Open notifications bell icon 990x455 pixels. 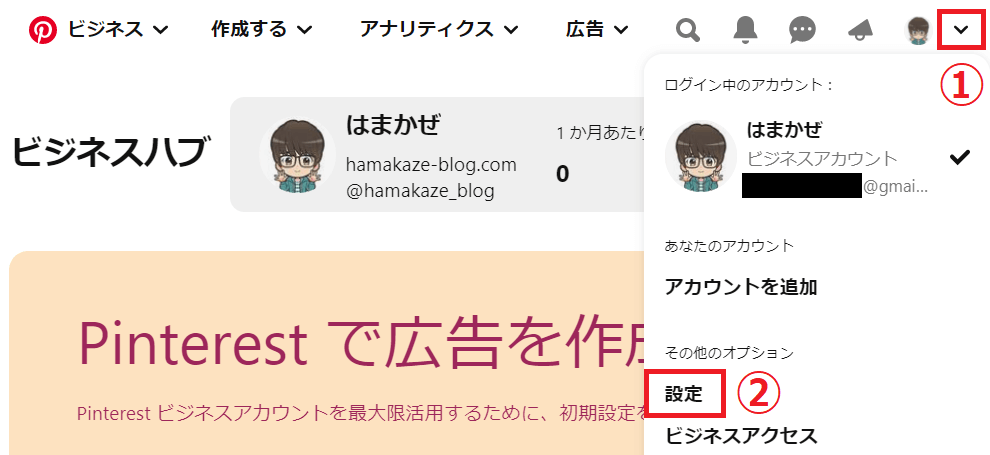pyautogui.click(x=745, y=29)
